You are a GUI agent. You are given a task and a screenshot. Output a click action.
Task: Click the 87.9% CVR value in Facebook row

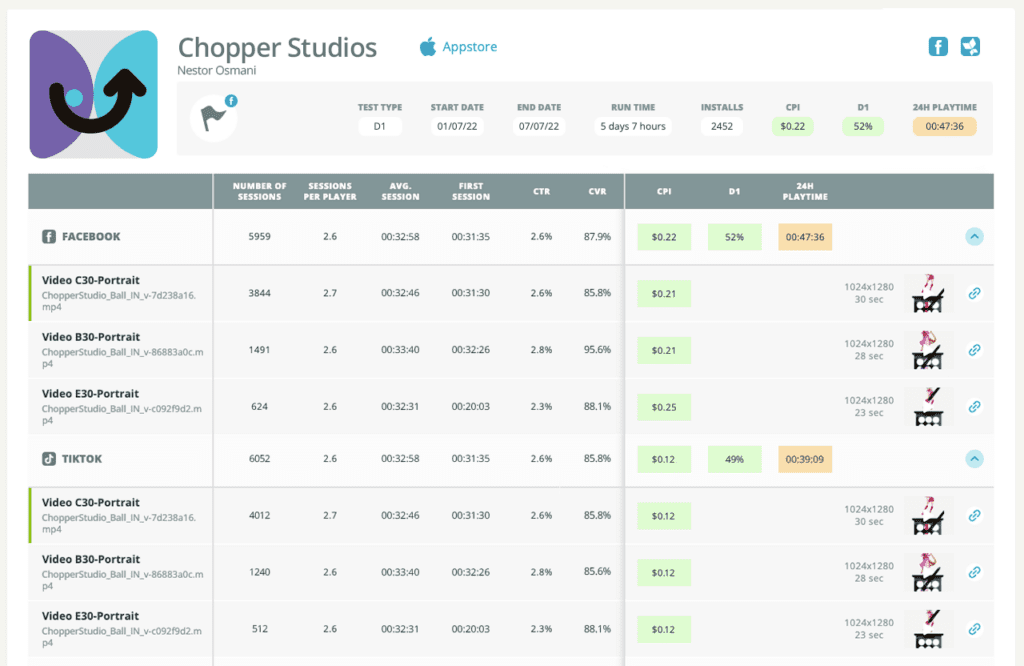(x=598, y=236)
